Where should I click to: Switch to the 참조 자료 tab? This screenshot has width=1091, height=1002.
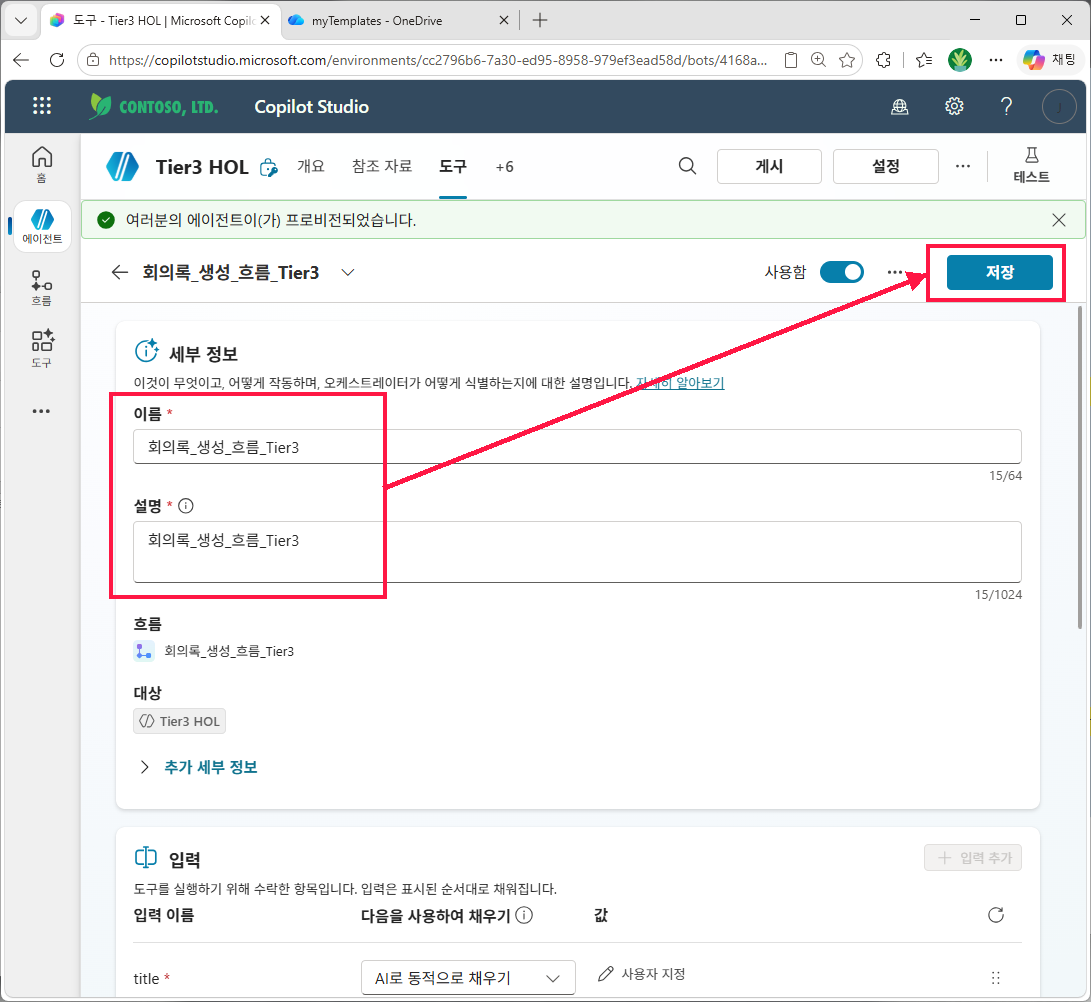click(x=382, y=166)
